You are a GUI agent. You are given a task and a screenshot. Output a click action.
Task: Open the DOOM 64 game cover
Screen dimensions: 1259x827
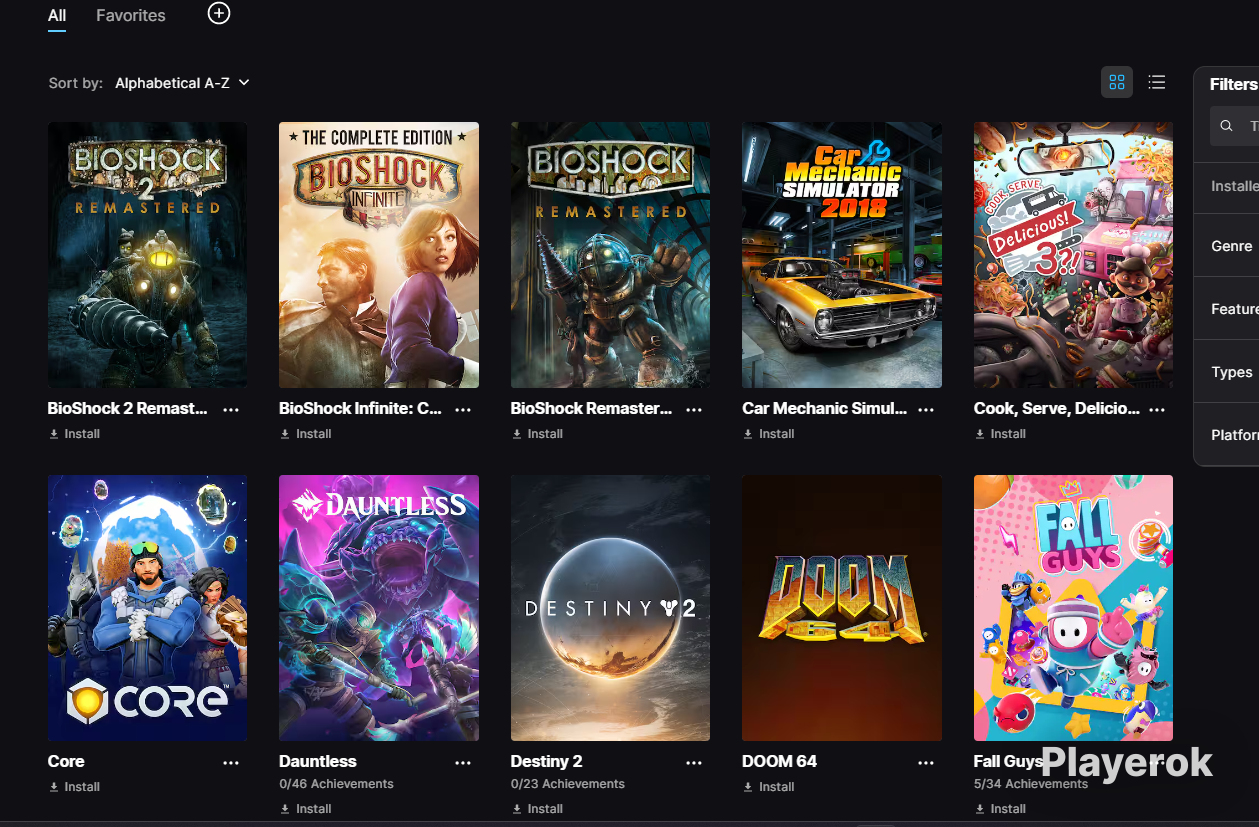[x=842, y=608]
